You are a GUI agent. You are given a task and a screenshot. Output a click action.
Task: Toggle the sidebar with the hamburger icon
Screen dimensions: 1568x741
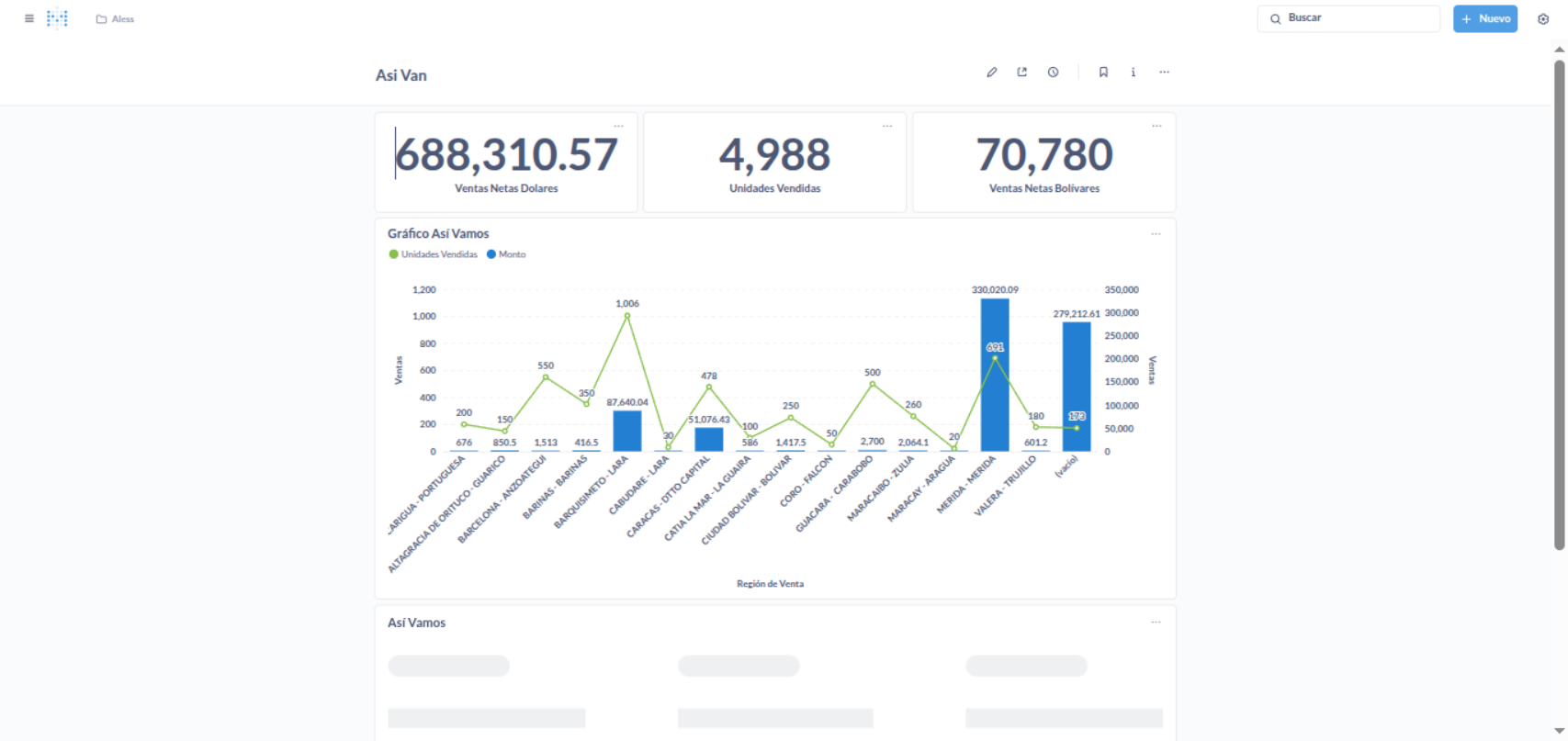(29, 18)
